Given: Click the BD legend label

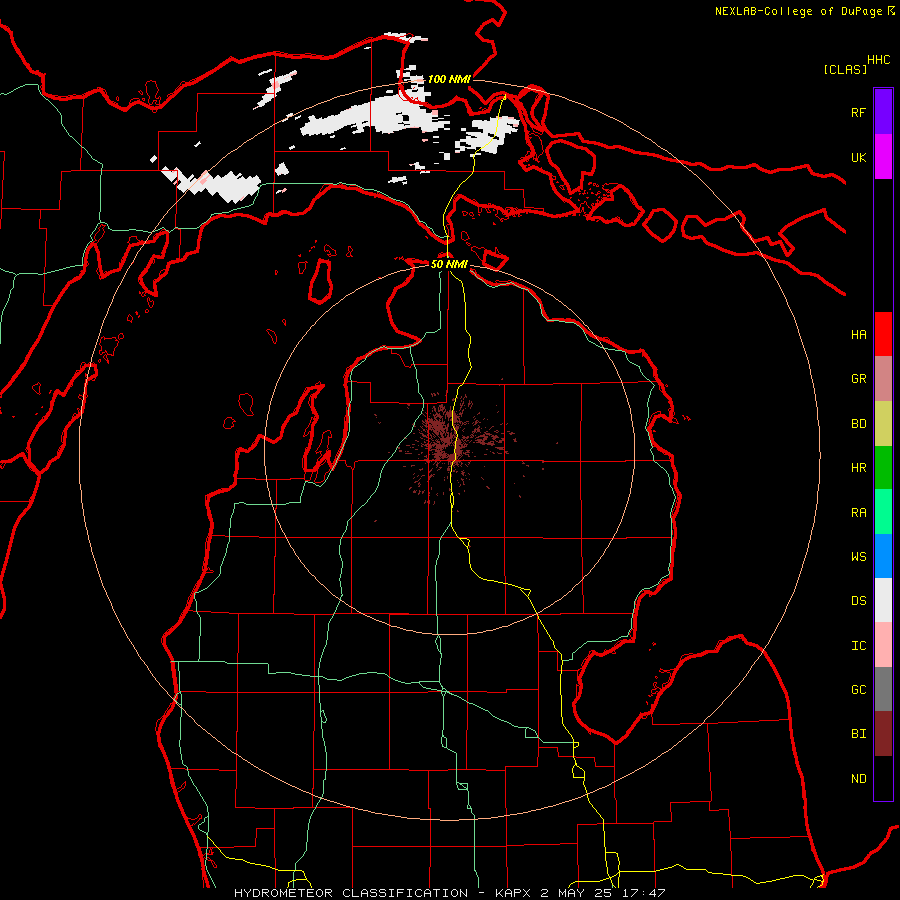Looking at the screenshot, I should pos(858,423).
